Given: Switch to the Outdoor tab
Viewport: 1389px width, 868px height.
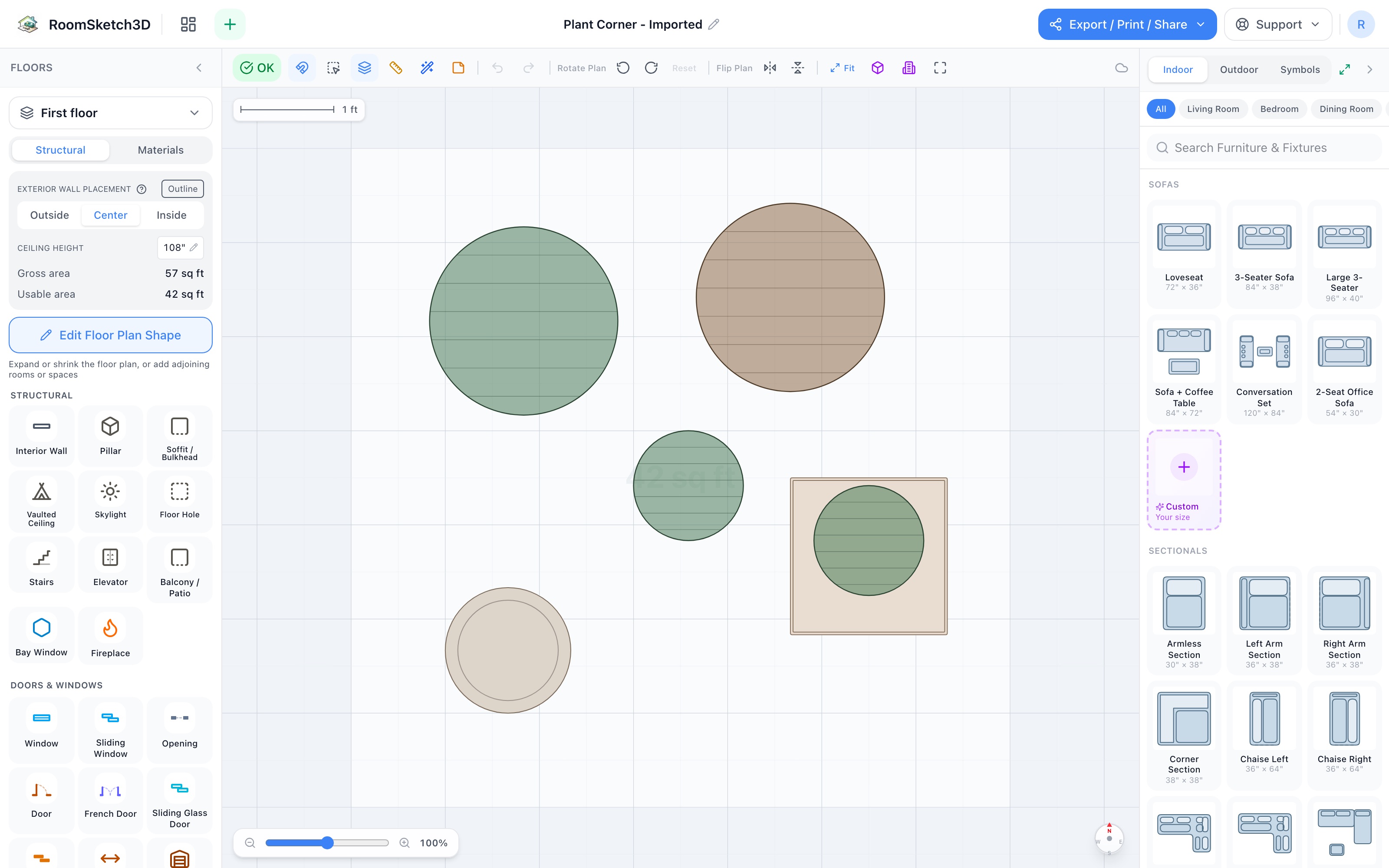Looking at the screenshot, I should [x=1239, y=69].
